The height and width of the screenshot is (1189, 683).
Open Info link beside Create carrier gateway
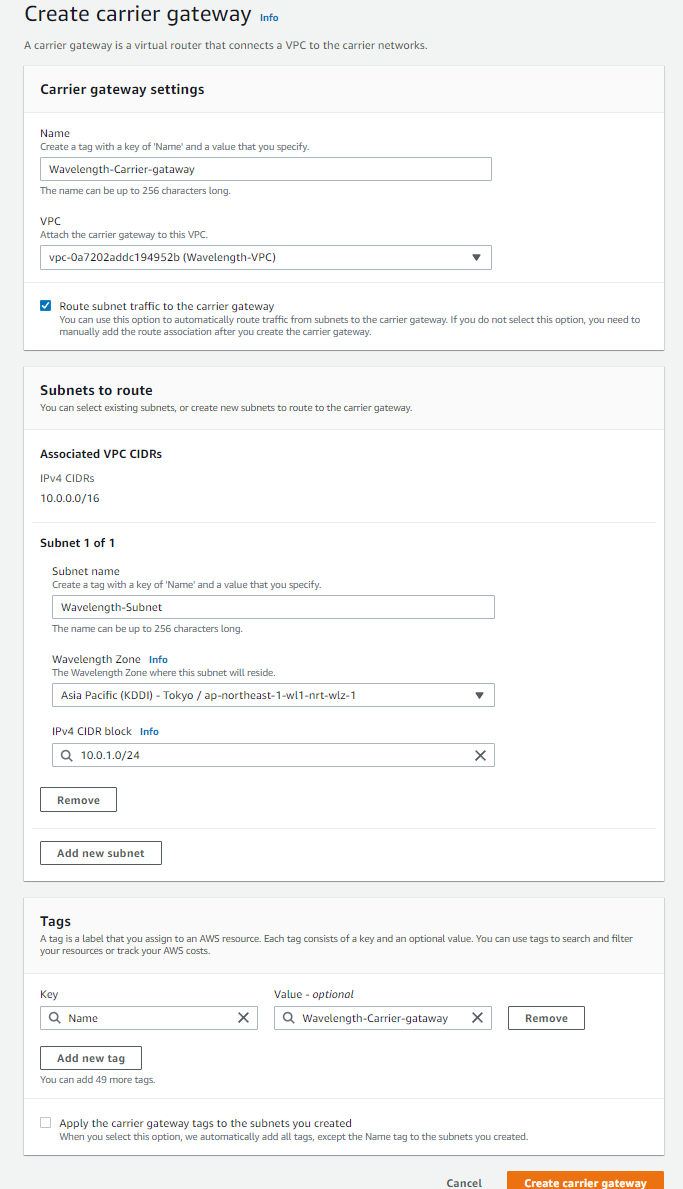[x=269, y=18]
